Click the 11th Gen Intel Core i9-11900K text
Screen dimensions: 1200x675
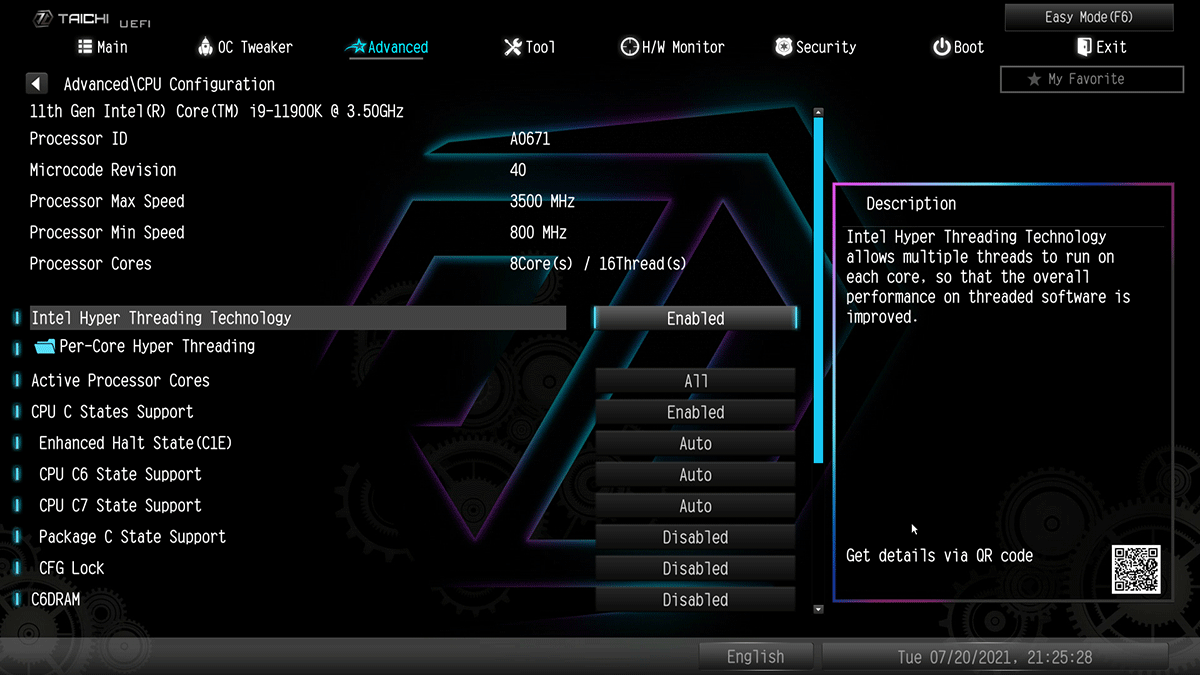point(217,112)
